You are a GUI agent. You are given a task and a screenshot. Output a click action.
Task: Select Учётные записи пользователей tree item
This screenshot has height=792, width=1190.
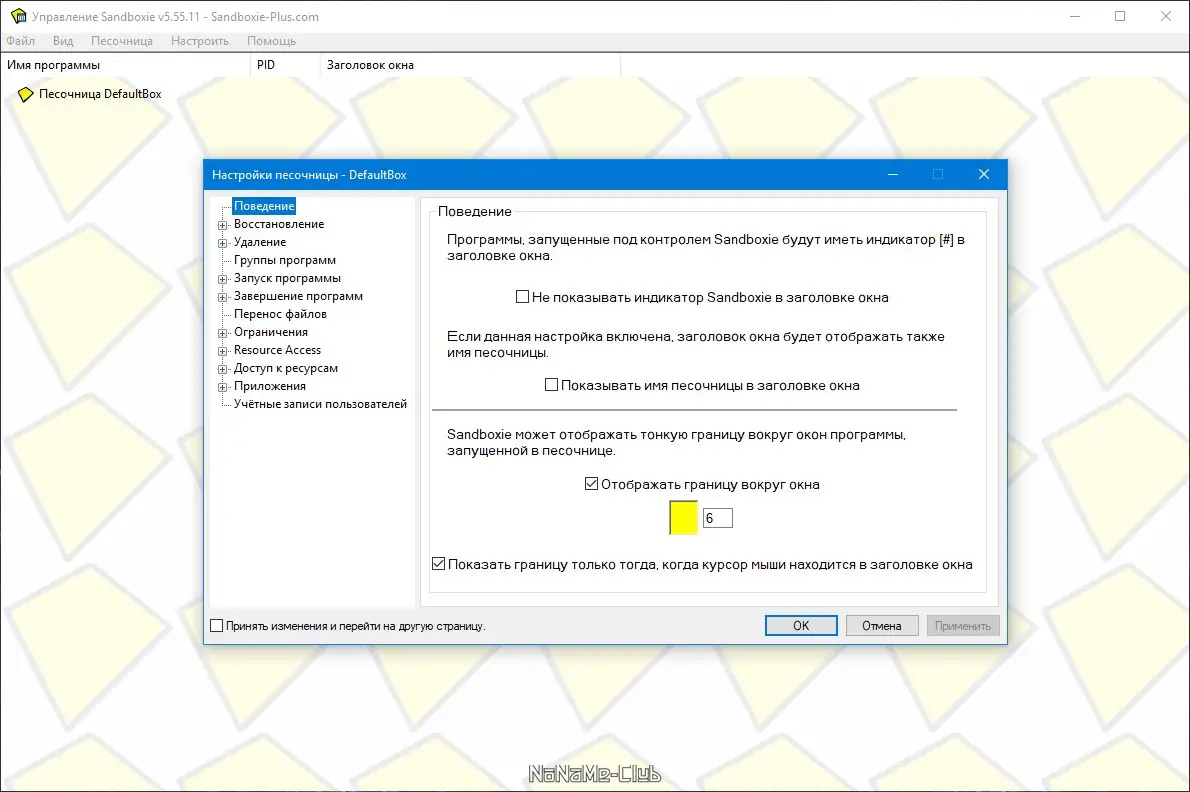320,404
